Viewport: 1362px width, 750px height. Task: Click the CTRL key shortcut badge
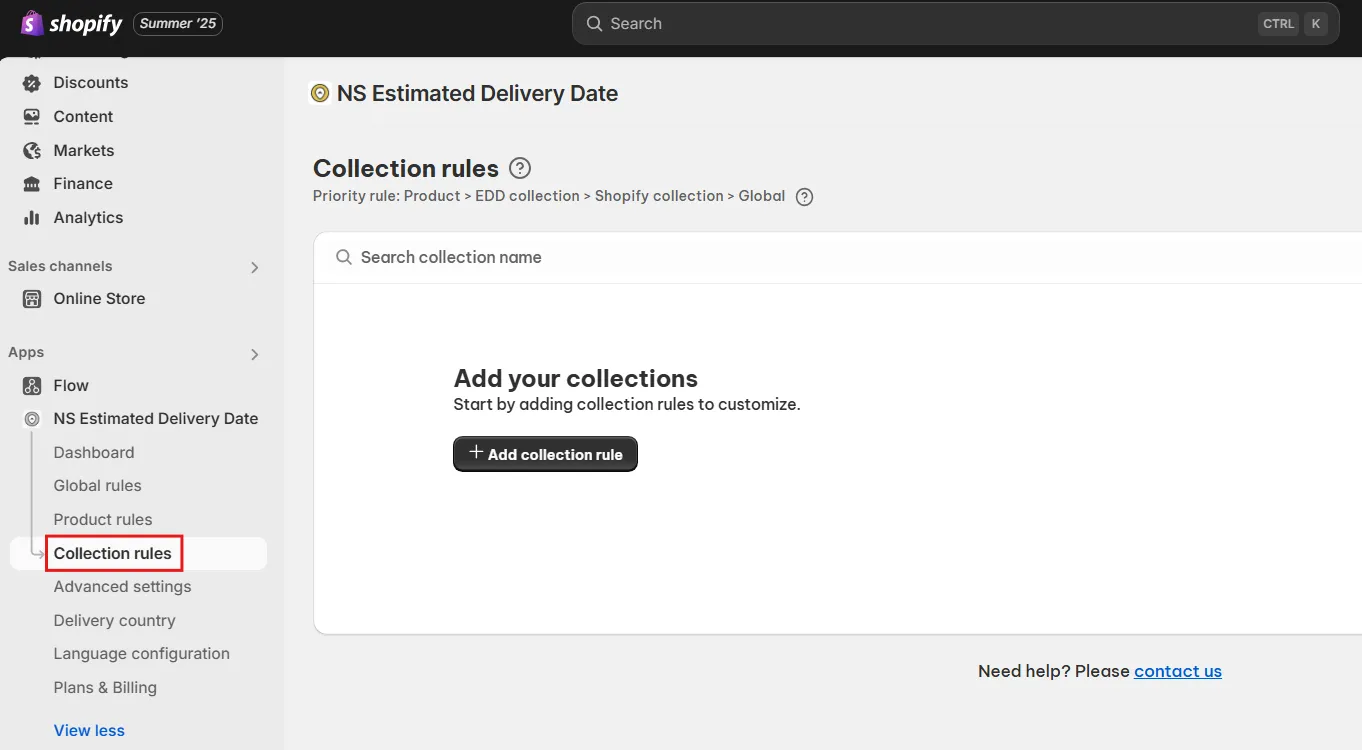click(x=1279, y=24)
